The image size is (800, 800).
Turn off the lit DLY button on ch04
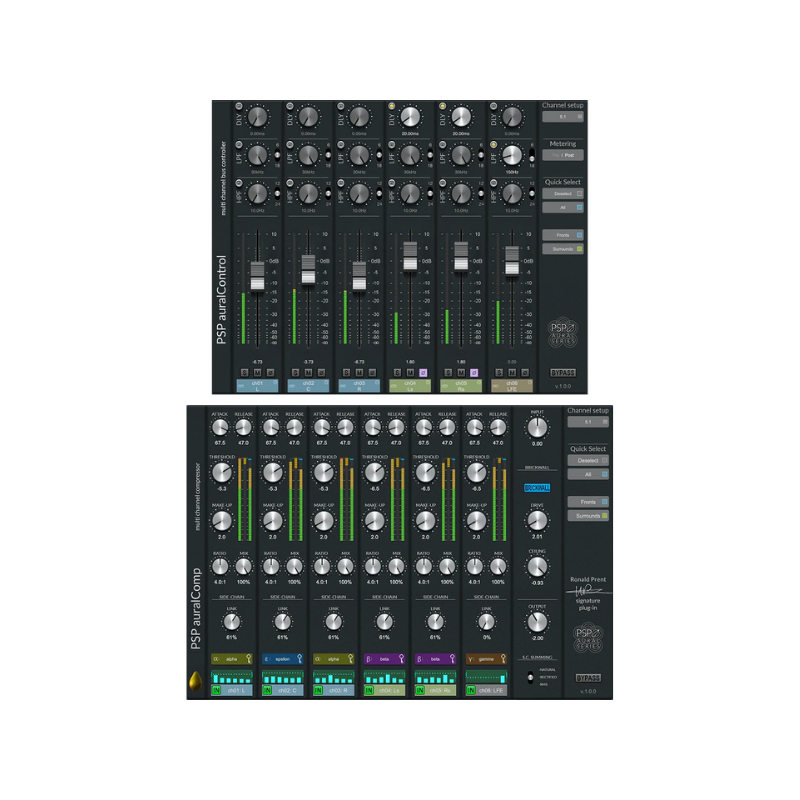pos(392,106)
